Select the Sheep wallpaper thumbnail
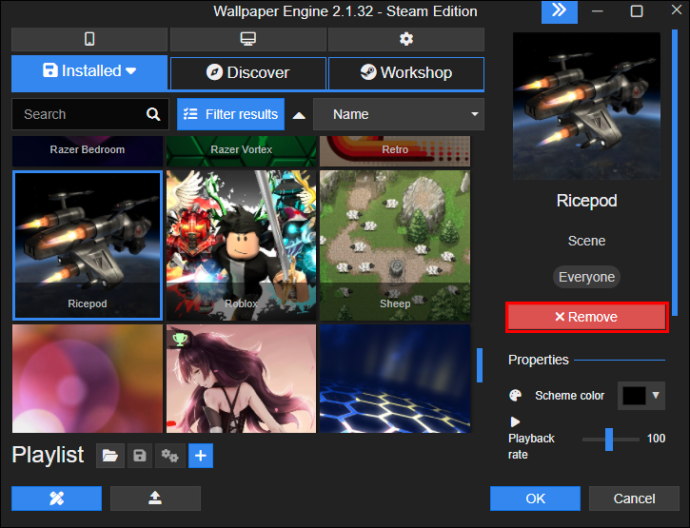The height and width of the screenshot is (528, 690). click(x=395, y=246)
